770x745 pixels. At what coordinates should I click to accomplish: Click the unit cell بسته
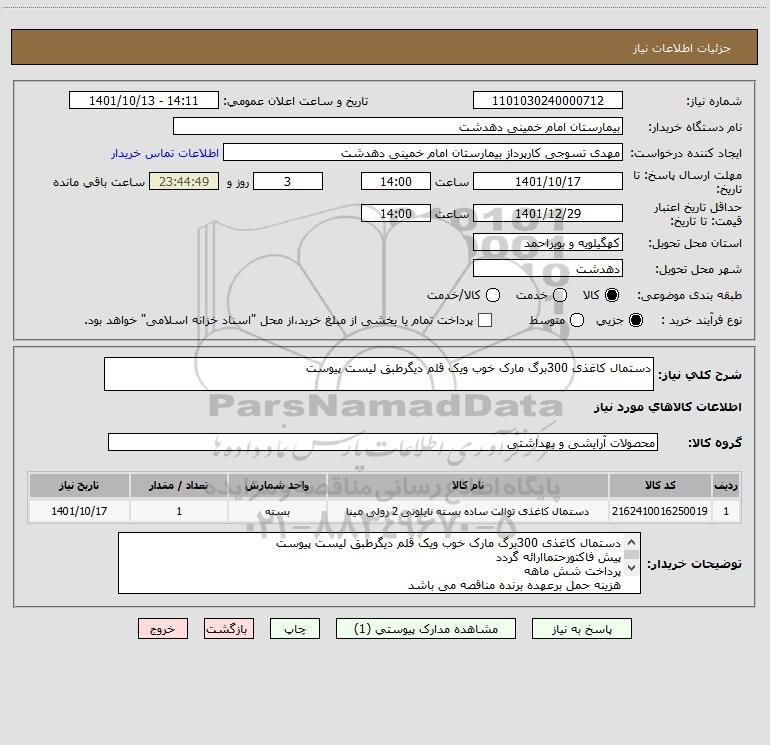point(277,511)
